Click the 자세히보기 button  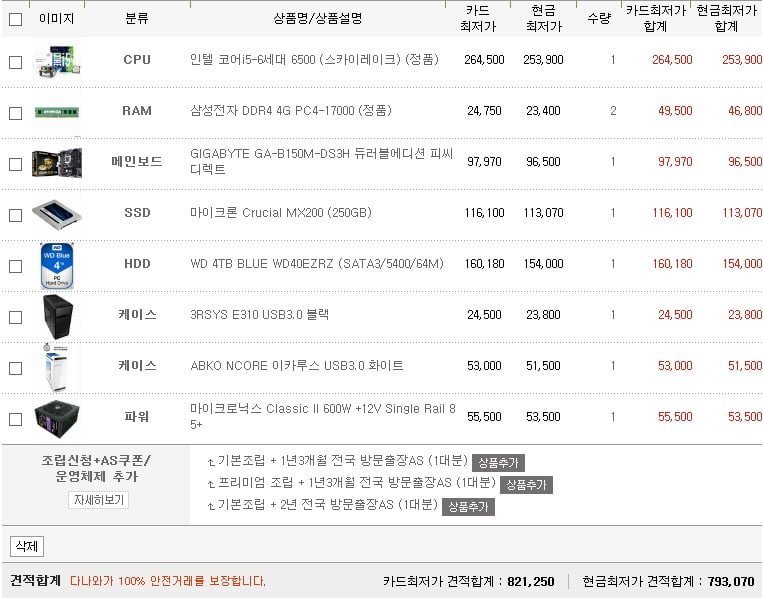pyautogui.click(x=99, y=500)
